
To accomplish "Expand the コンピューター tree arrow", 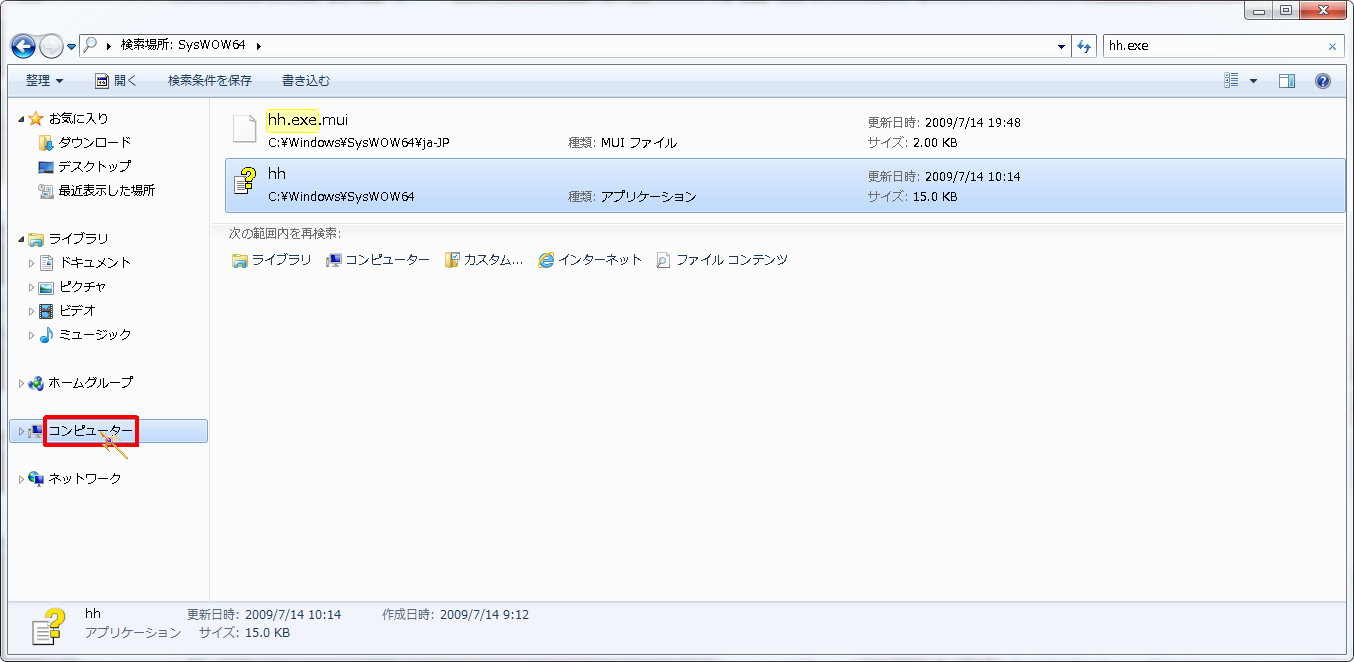I will (22, 431).
